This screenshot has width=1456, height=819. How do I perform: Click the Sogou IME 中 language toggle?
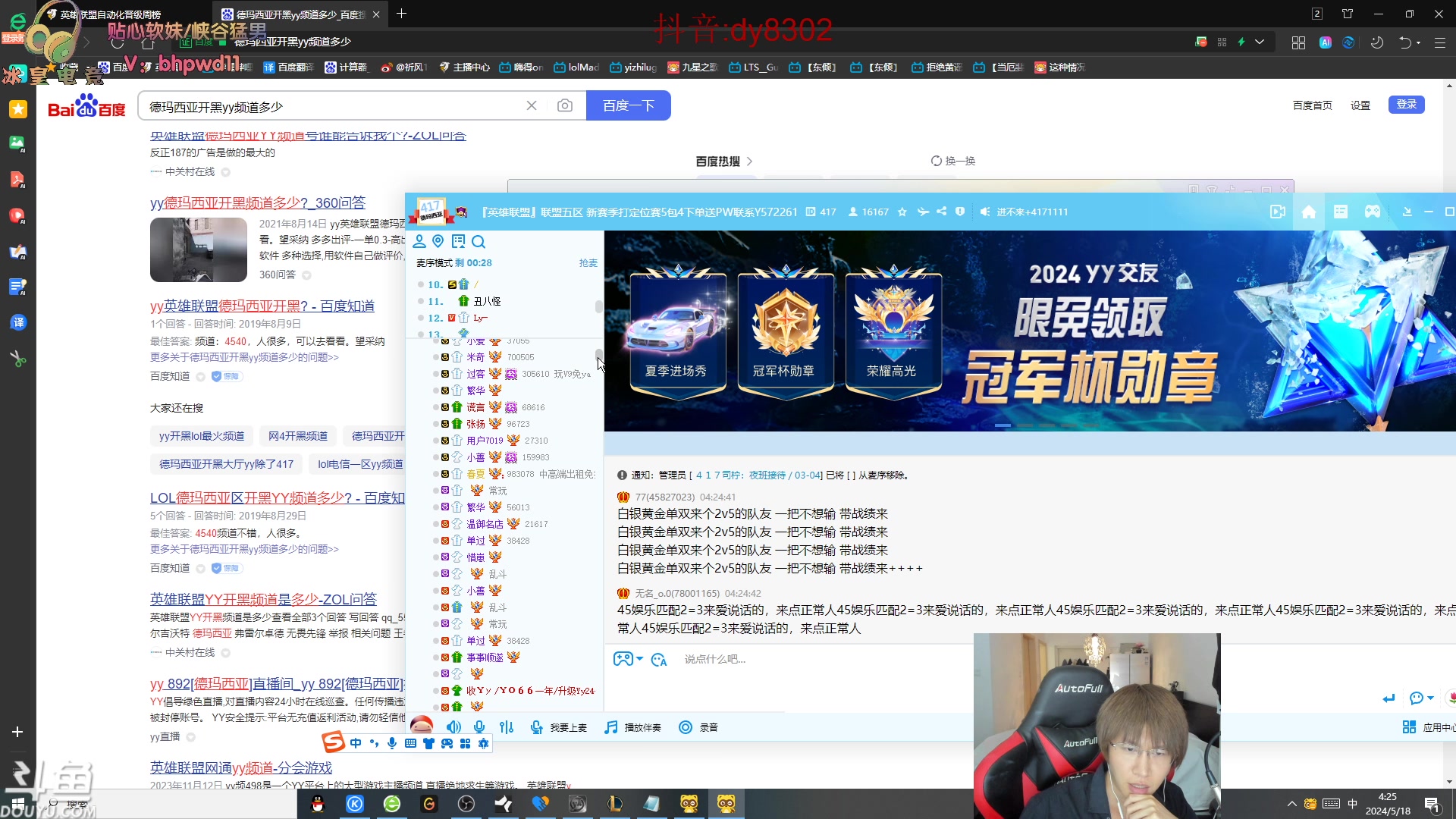356,743
